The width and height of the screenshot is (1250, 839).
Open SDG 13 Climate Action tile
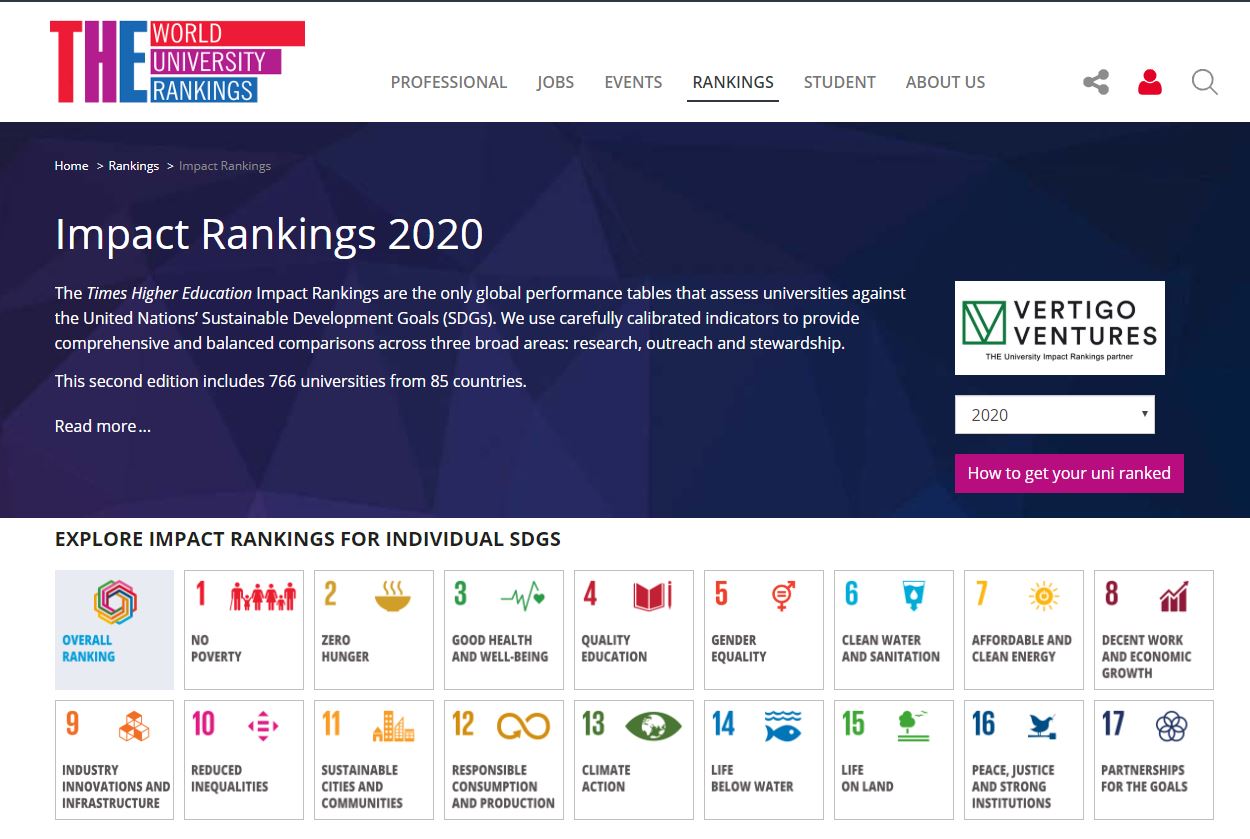(633, 760)
